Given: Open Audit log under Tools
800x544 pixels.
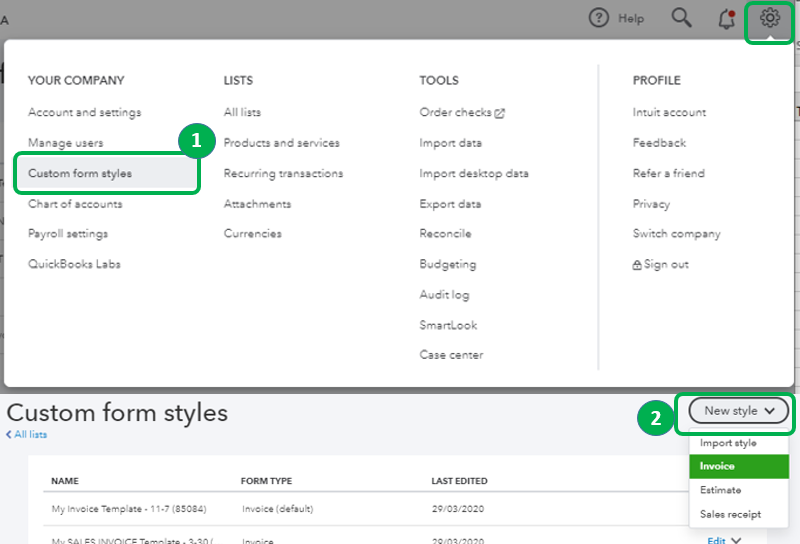Looking at the screenshot, I should click(x=444, y=295).
